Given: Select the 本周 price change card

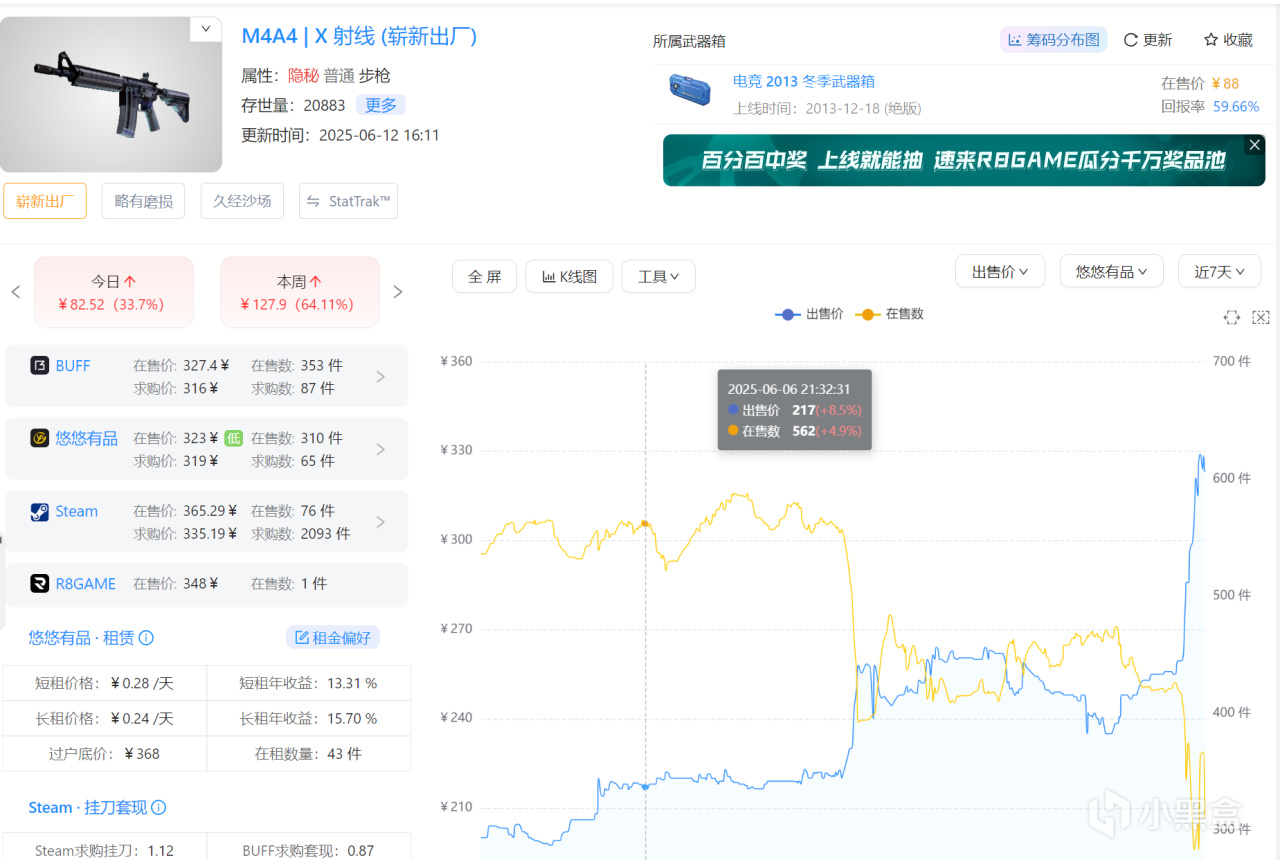Looking at the screenshot, I should (x=300, y=292).
